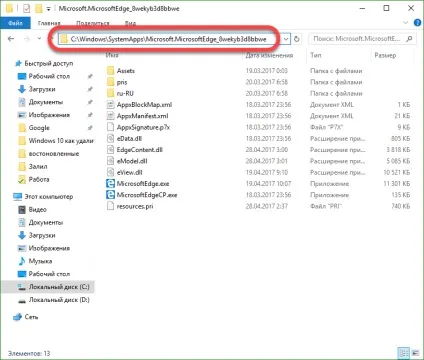Image resolution: width=424 pixels, height=360 pixels.
Task: Click the Back navigation arrow
Action: coord(11,39)
